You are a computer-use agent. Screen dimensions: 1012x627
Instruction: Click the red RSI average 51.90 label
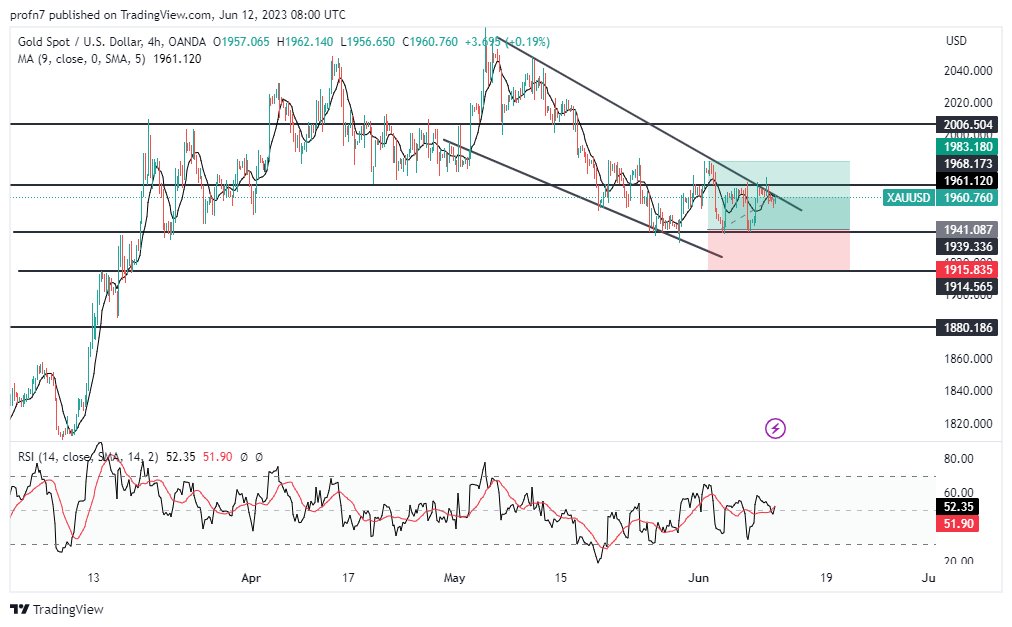pyautogui.click(x=958, y=524)
